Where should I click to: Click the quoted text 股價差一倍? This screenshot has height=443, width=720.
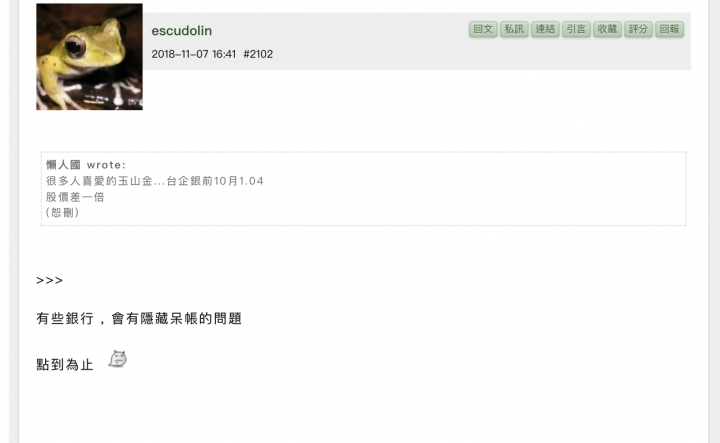point(75,197)
